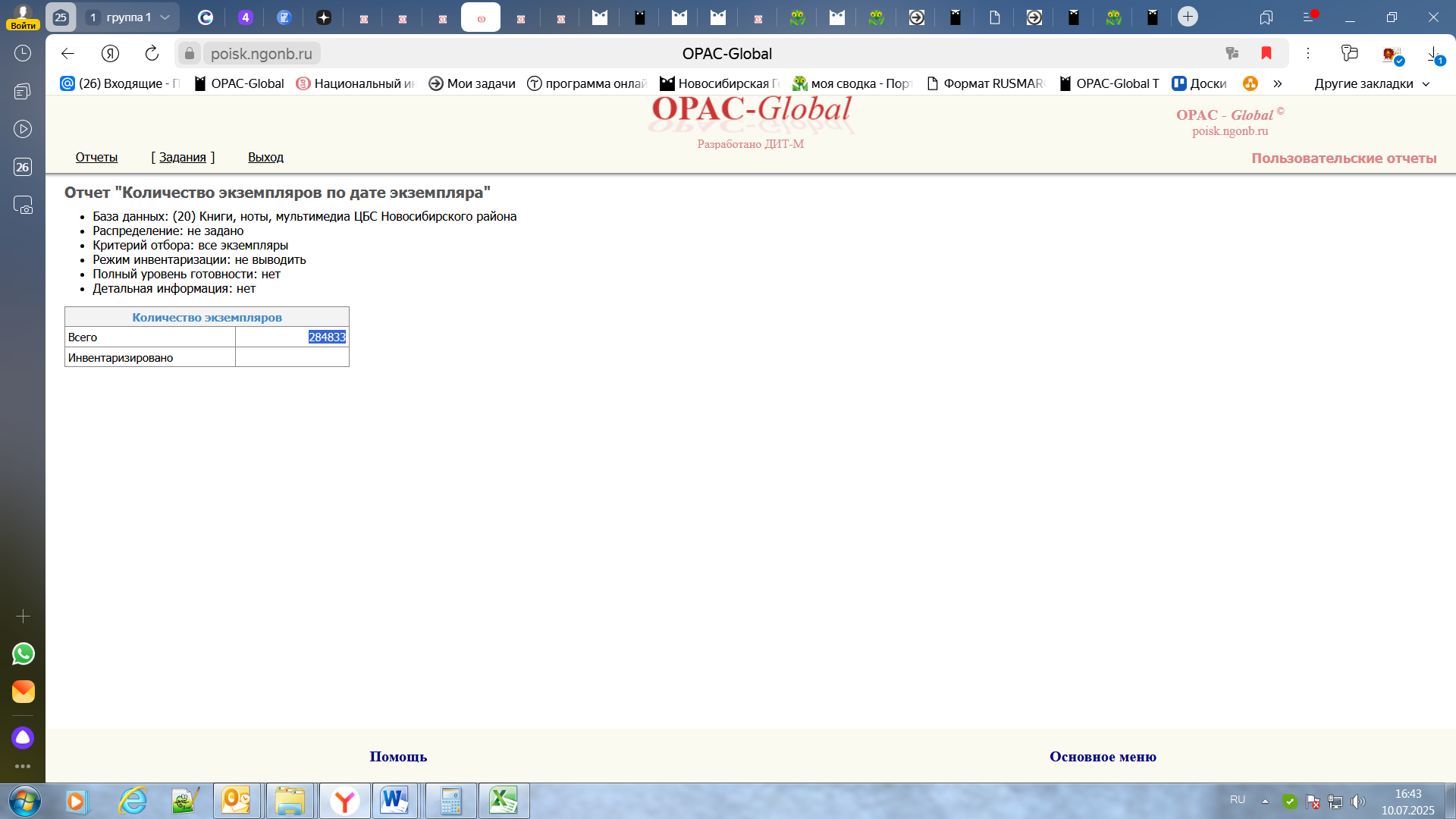Click 'Основное меню' footer link
The height and width of the screenshot is (819, 1456).
pyautogui.click(x=1103, y=756)
